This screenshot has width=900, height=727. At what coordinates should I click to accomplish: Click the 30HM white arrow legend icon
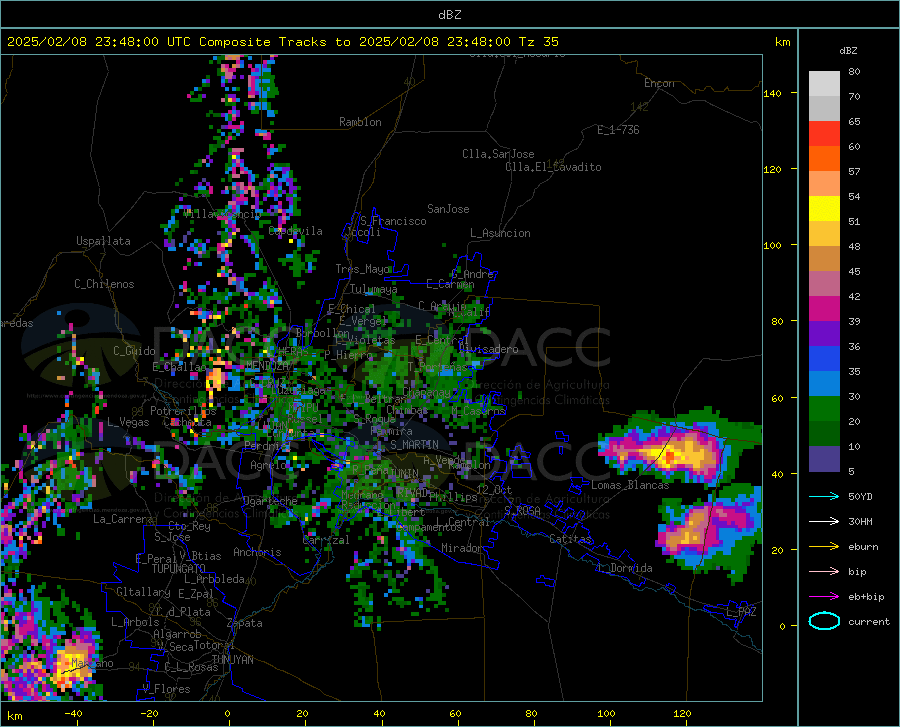coord(824,522)
